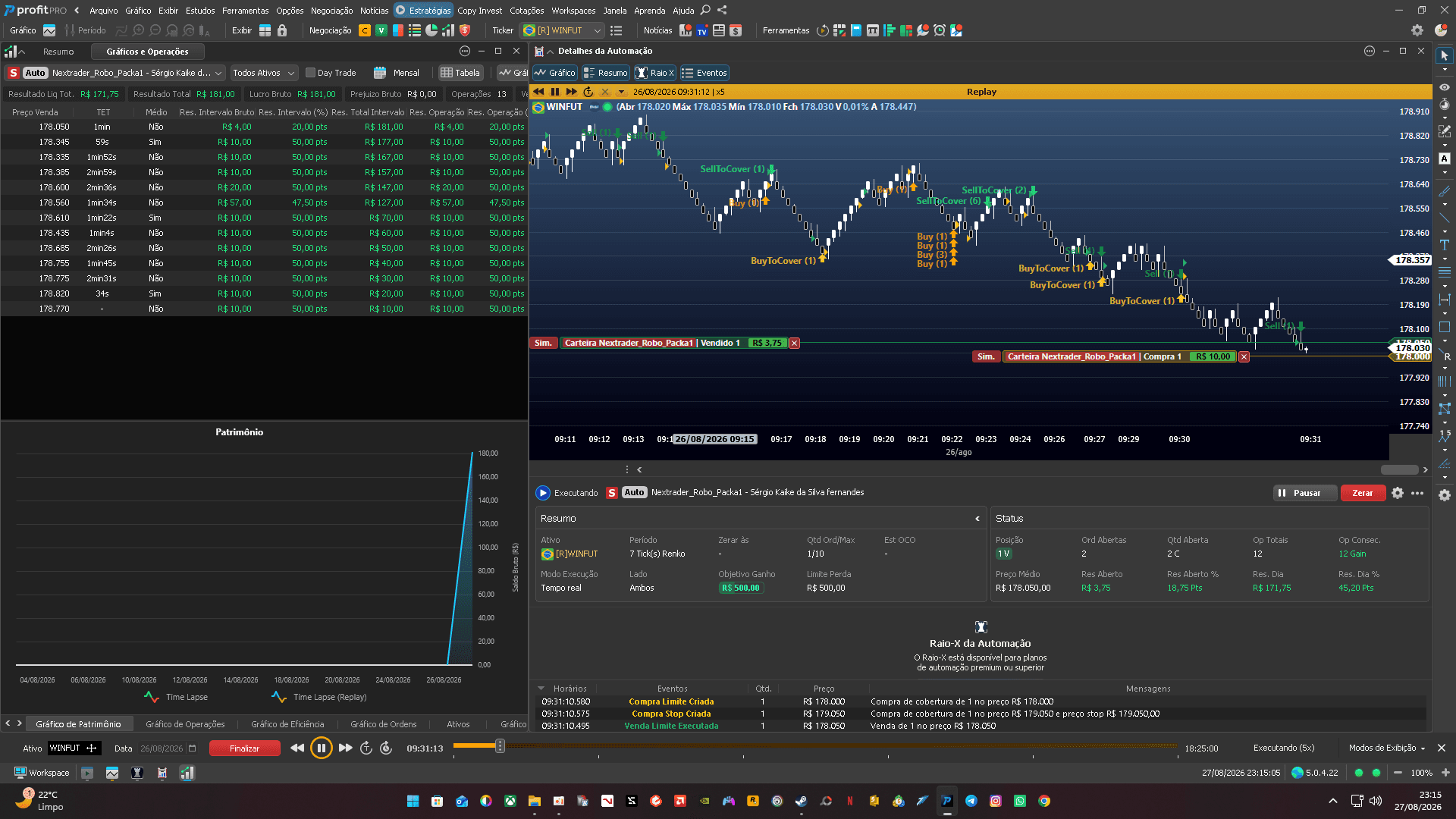
Task: Pause the replay in the bottom bar
Action: click(x=321, y=748)
